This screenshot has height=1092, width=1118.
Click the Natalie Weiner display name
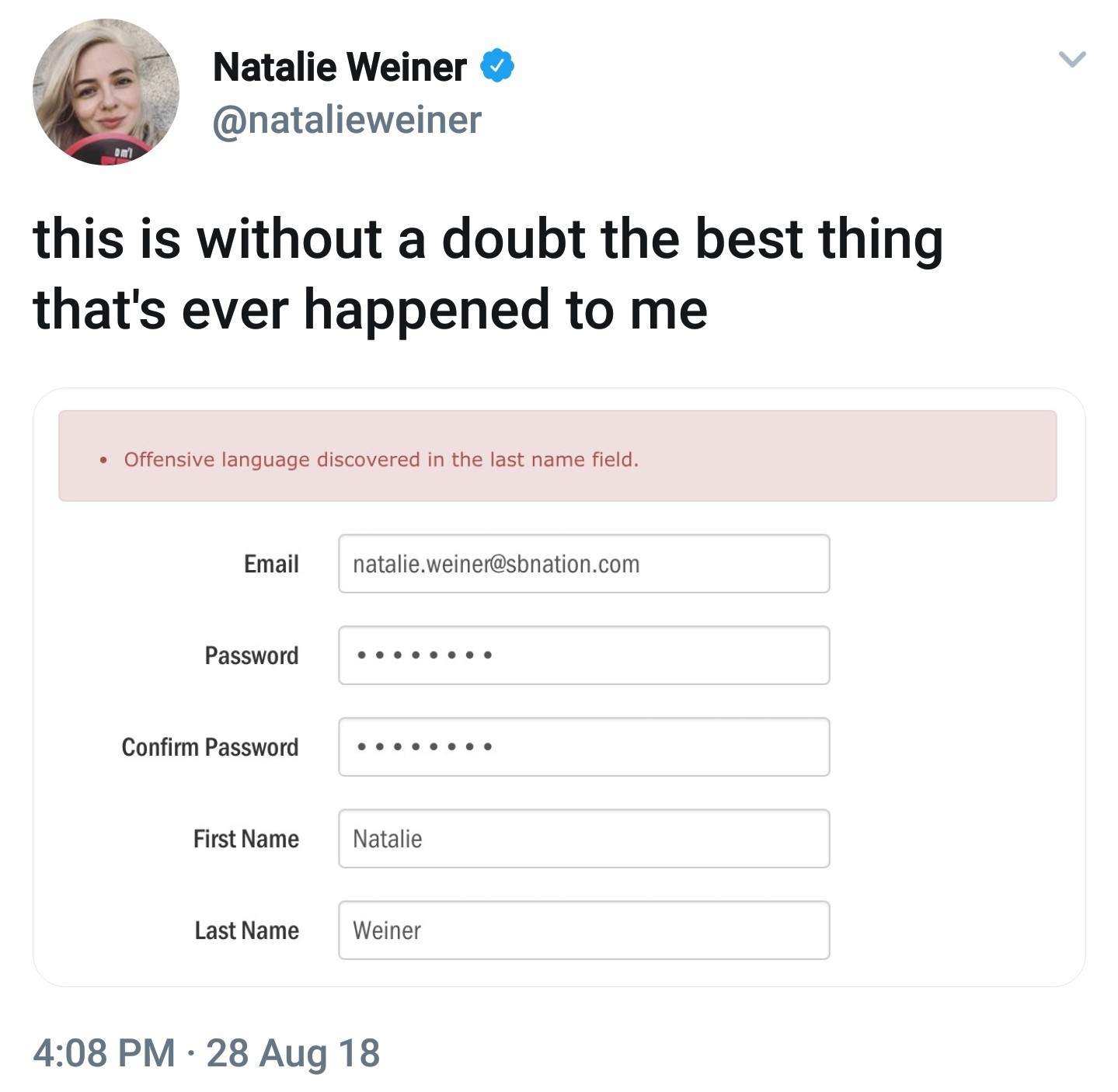(x=340, y=67)
